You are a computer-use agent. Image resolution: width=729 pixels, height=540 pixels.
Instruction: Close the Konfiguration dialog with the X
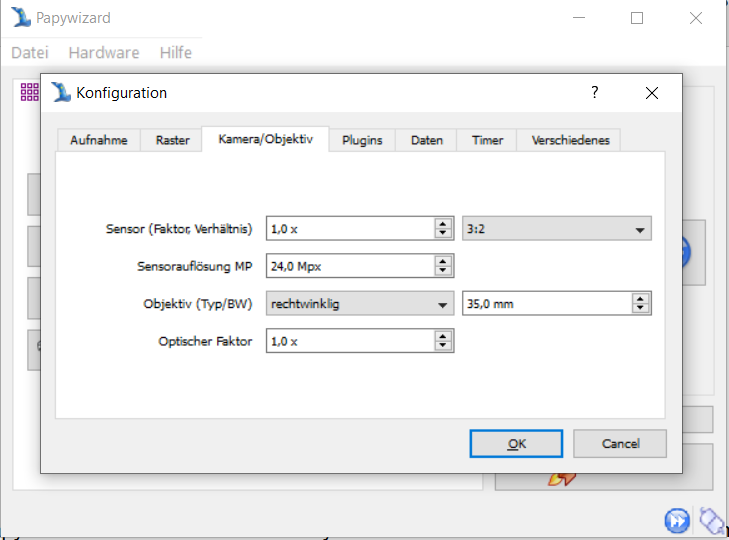[652, 93]
